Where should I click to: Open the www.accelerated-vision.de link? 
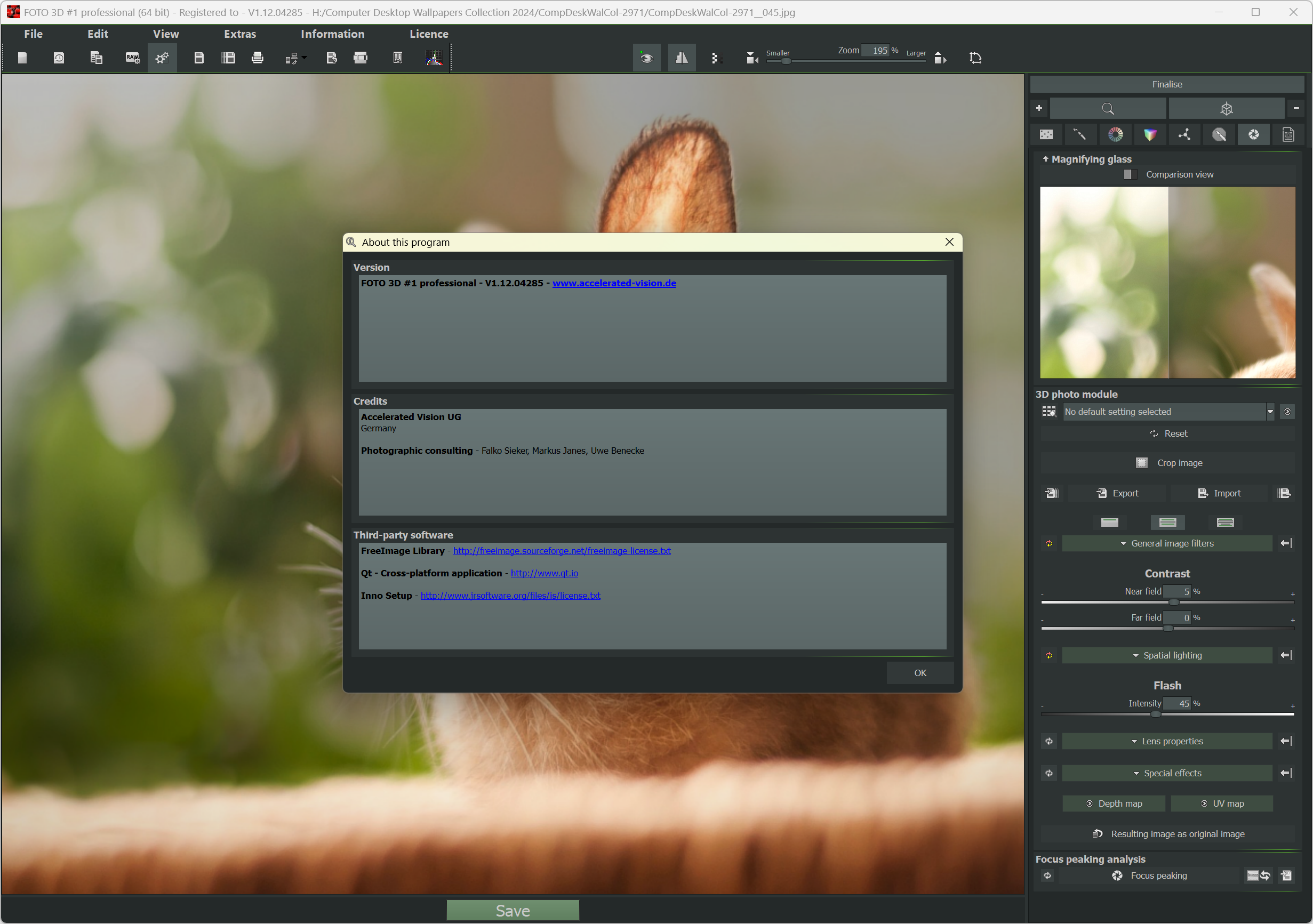coord(614,283)
